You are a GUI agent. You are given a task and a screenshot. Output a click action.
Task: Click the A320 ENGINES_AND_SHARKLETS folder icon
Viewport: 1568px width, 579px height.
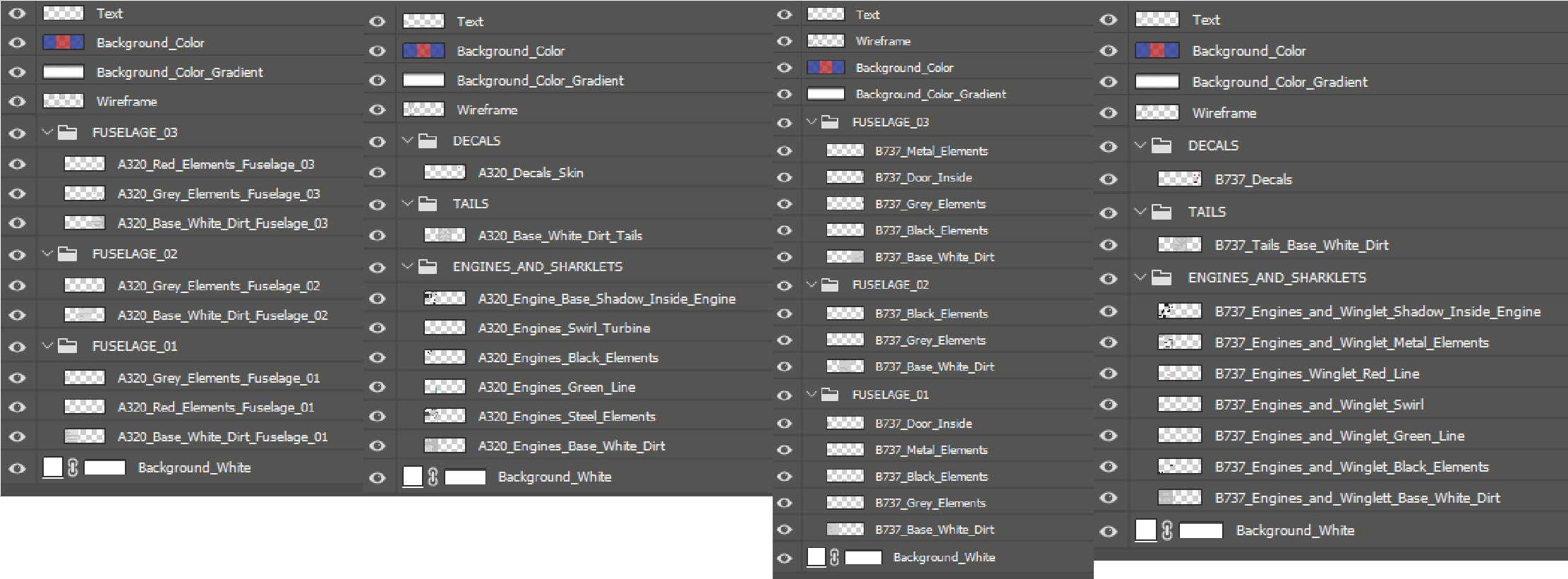pyautogui.click(x=428, y=266)
